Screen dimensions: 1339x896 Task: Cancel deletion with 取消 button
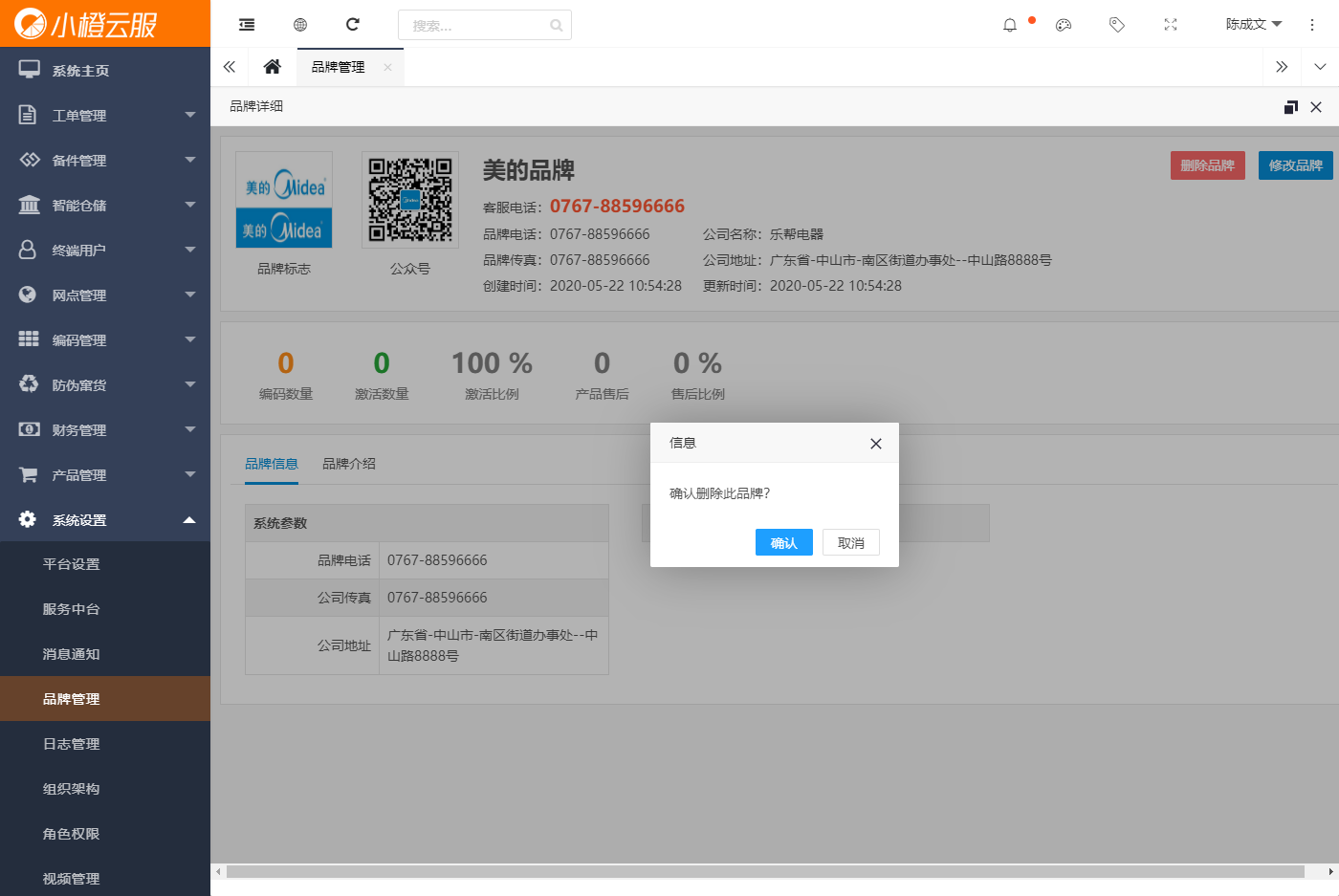[x=851, y=542]
